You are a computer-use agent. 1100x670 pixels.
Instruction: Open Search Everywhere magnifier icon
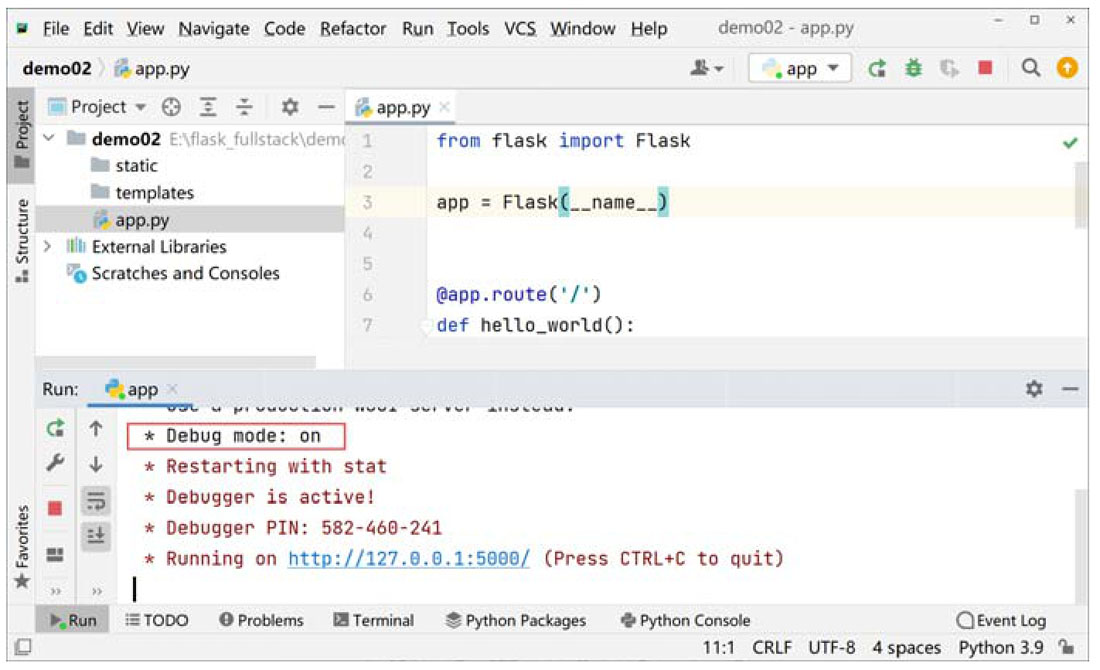pos(1031,68)
